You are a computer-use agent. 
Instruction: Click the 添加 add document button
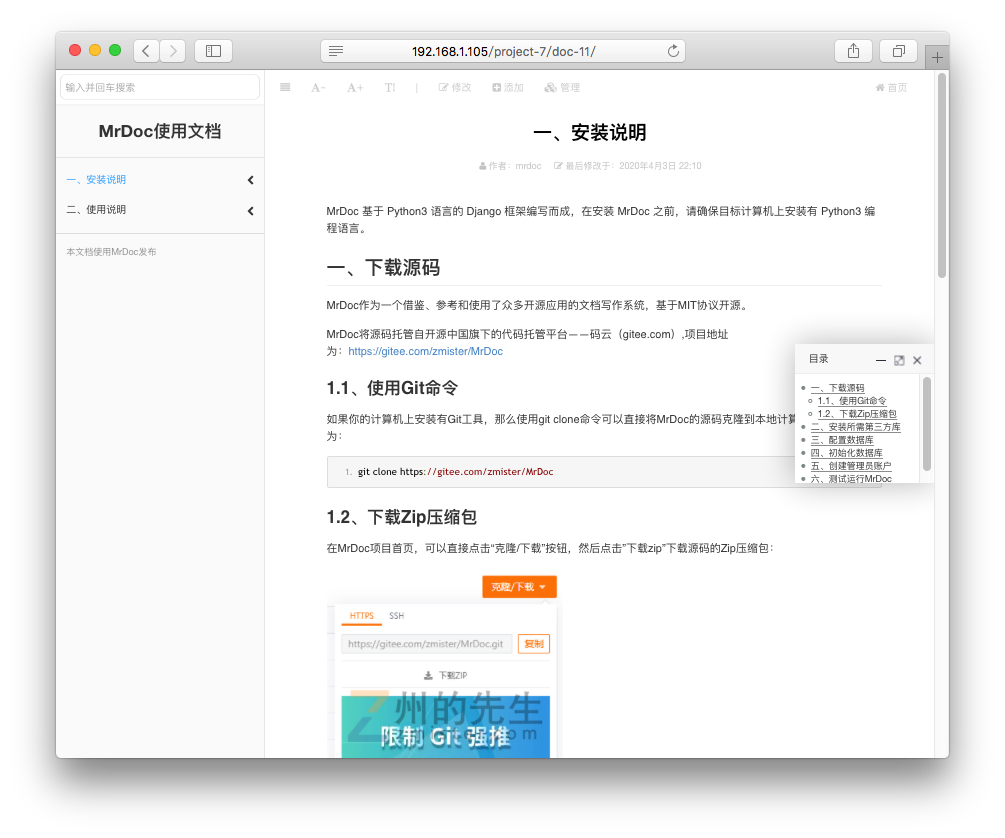[x=508, y=88]
